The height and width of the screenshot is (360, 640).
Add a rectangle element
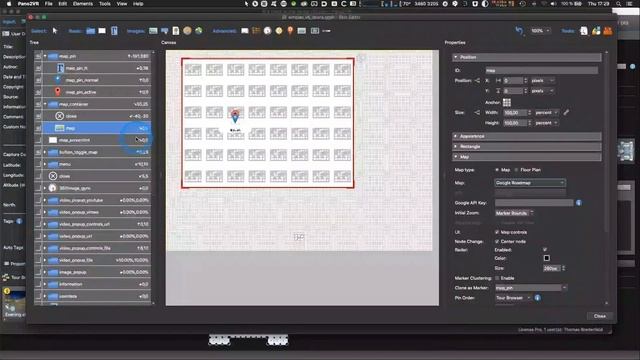(102, 31)
